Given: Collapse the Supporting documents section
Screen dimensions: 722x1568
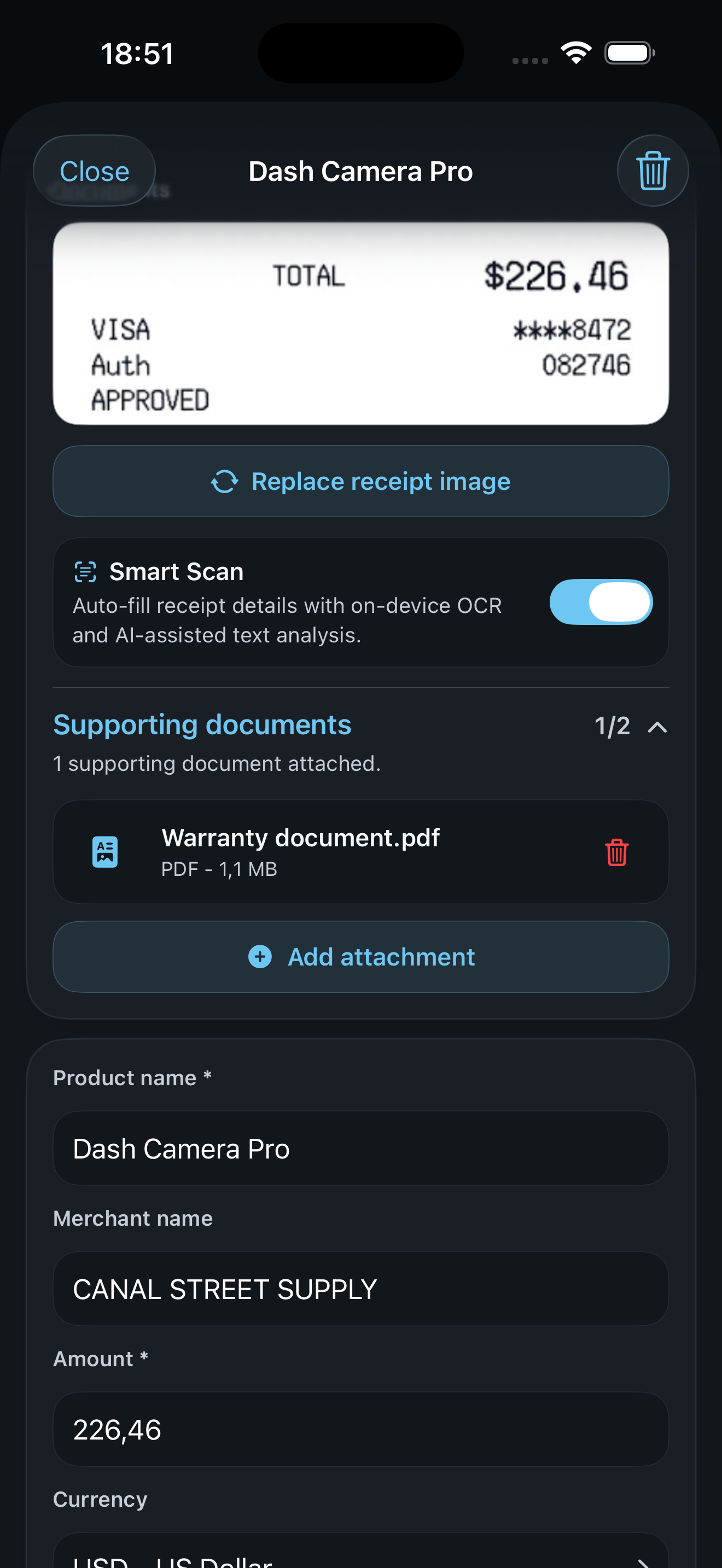Looking at the screenshot, I should pyautogui.click(x=657, y=727).
